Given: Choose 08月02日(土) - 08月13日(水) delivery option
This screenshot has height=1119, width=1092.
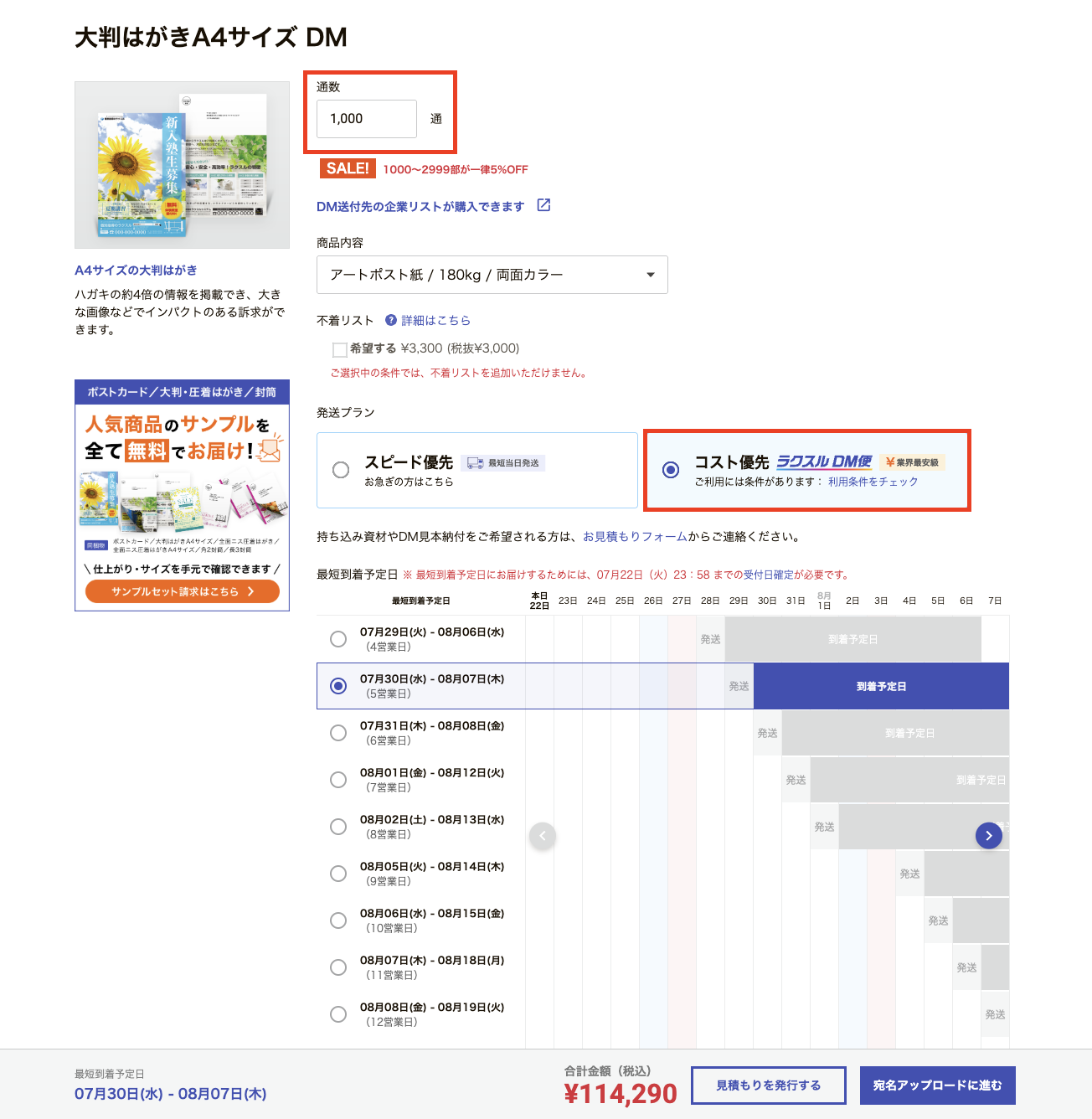Looking at the screenshot, I should tap(338, 827).
